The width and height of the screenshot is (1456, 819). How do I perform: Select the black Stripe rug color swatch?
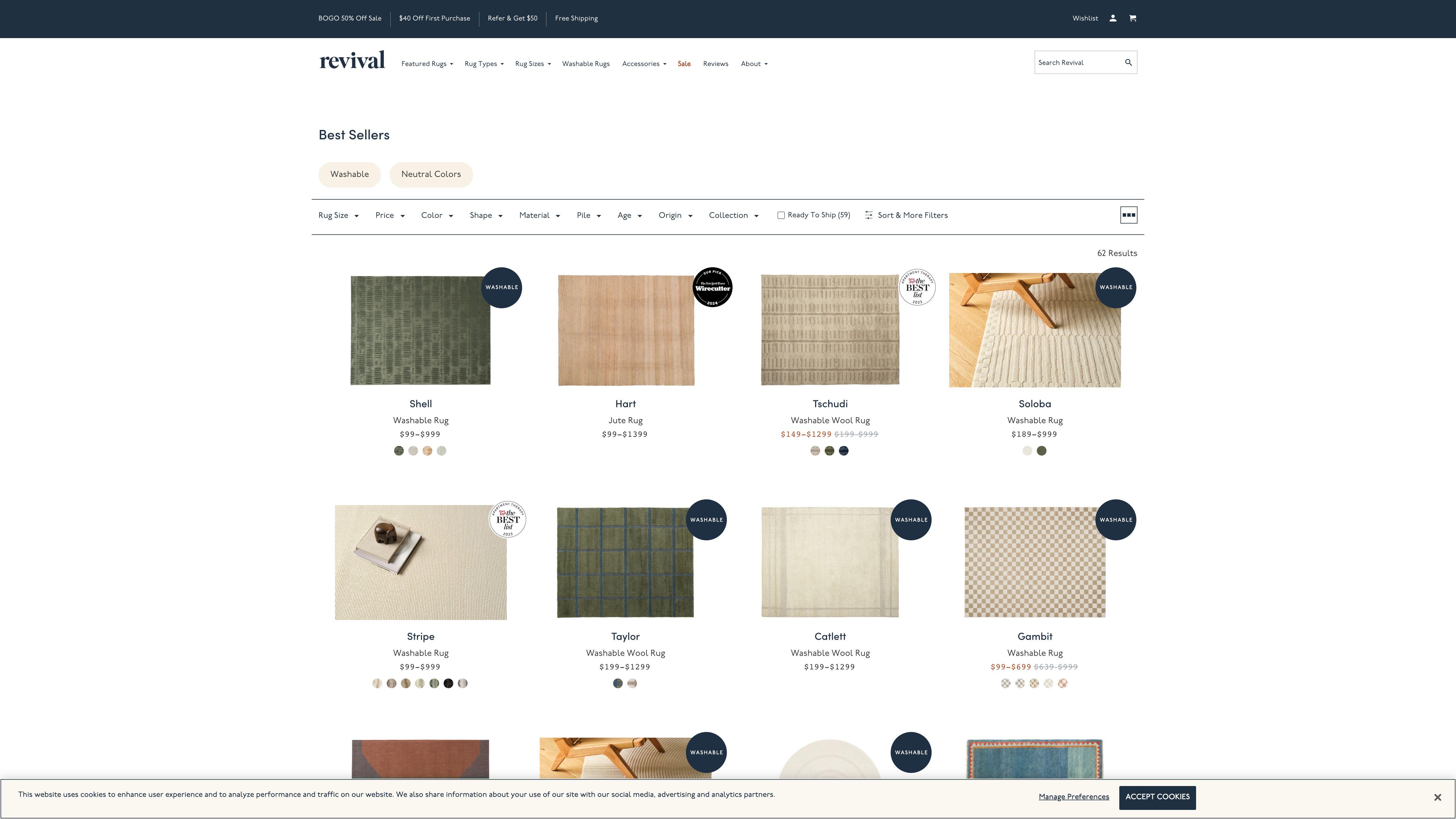(448, 683)
